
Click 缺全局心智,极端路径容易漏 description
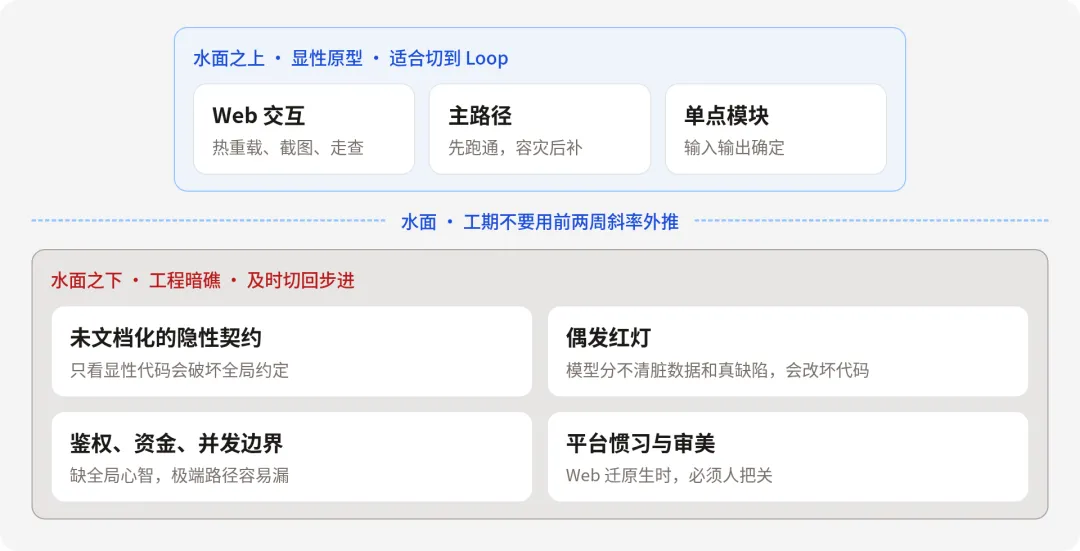[179, 475]
